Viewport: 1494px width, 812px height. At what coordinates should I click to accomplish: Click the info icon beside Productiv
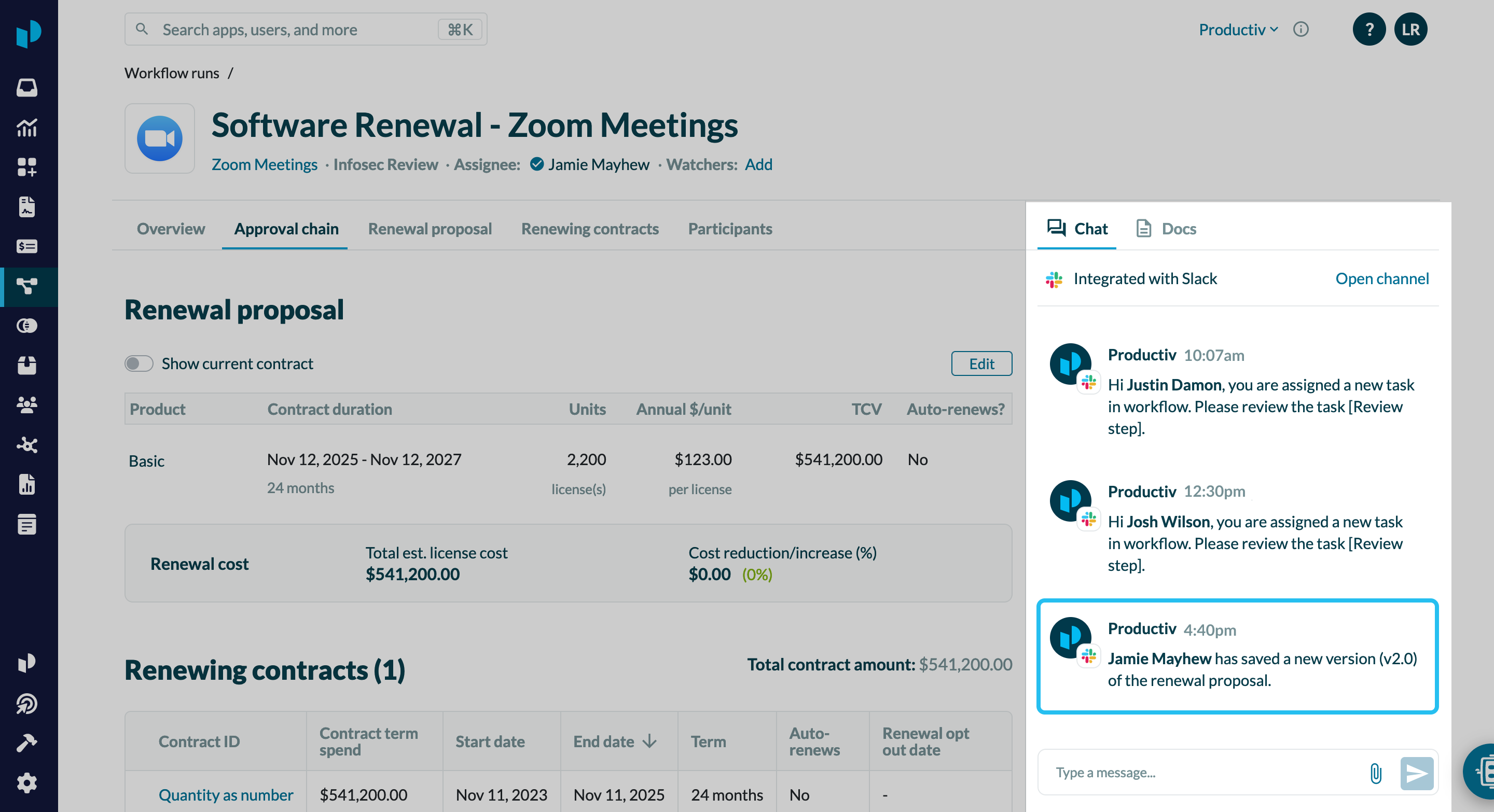(1301, 30)
